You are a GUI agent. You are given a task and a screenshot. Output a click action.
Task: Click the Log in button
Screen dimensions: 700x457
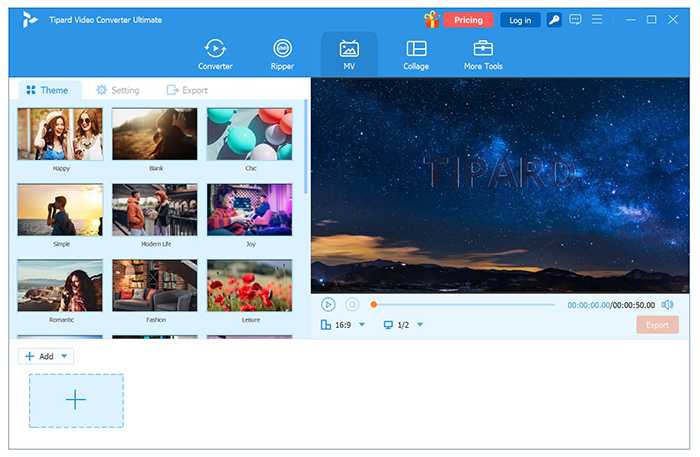tap(520, 20)
